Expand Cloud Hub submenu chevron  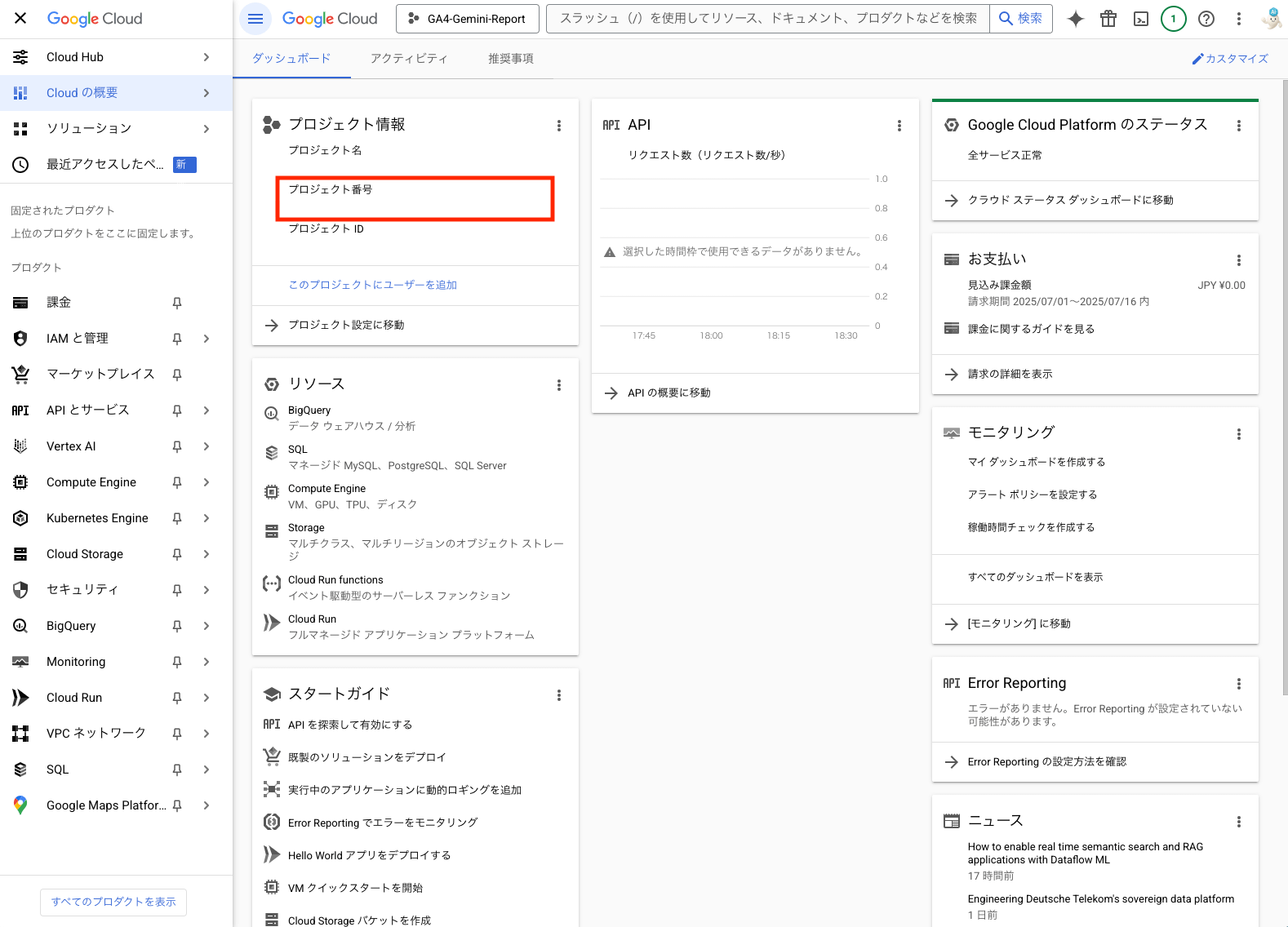207,57
